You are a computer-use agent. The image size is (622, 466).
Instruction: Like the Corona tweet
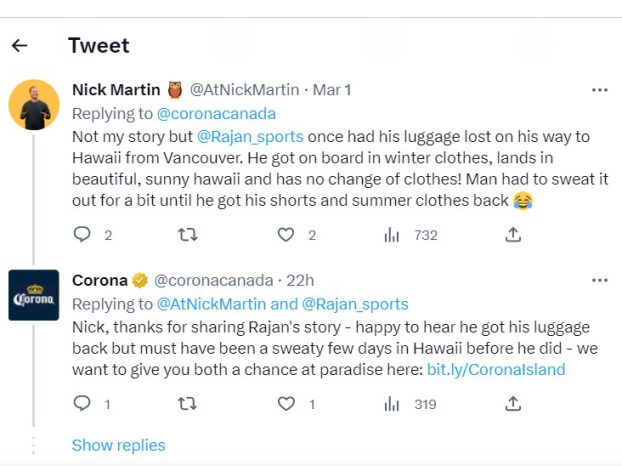point(287,404)
